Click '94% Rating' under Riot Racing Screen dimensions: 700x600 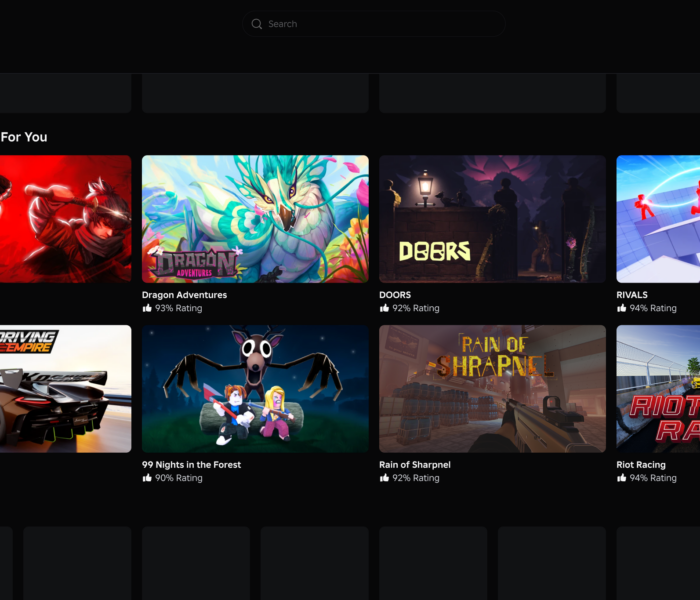click(x=653, y=478)
